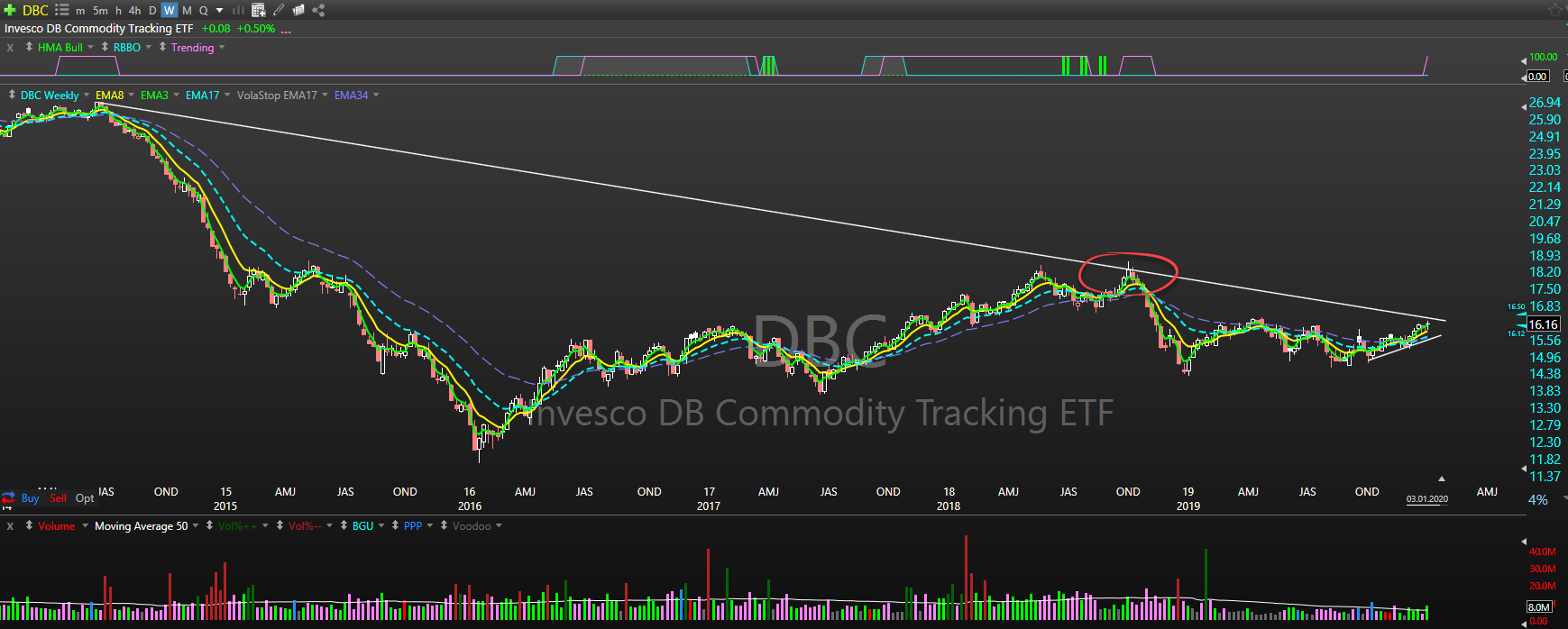Screen dimensions: 1568x629
Task: Open the EMA3 settings dropdown
Action: [x=177, y=96]
